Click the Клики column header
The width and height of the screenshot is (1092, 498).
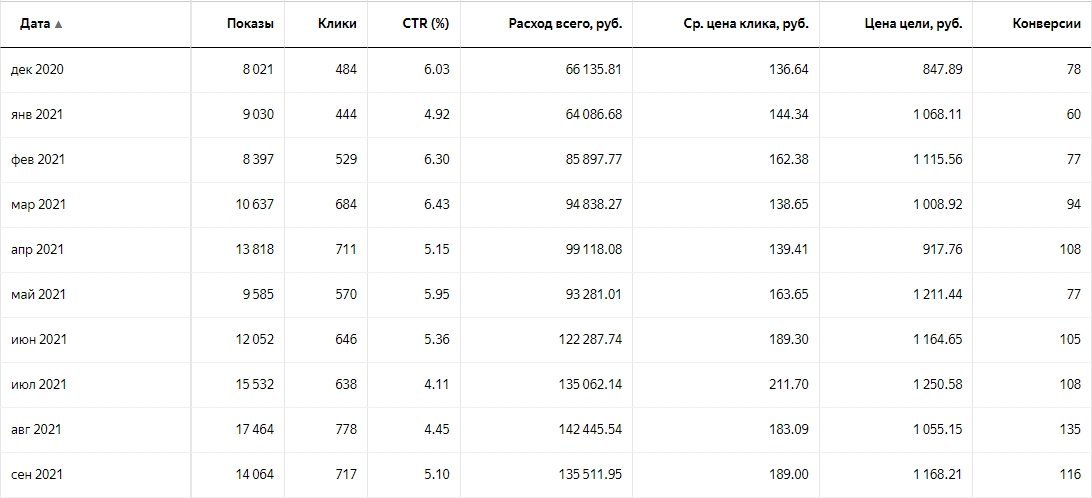coord(337,24)
